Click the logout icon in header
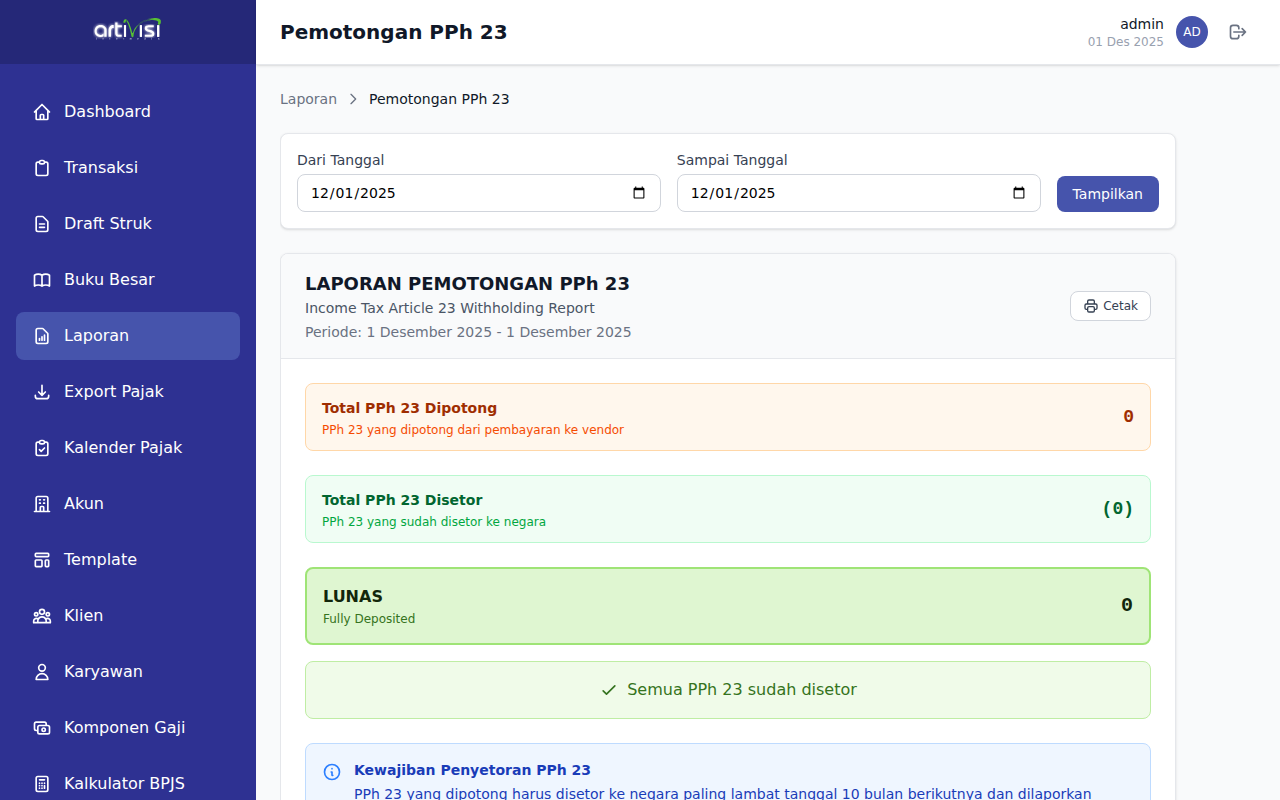1280x800 pixels. tap(1238, 32)
